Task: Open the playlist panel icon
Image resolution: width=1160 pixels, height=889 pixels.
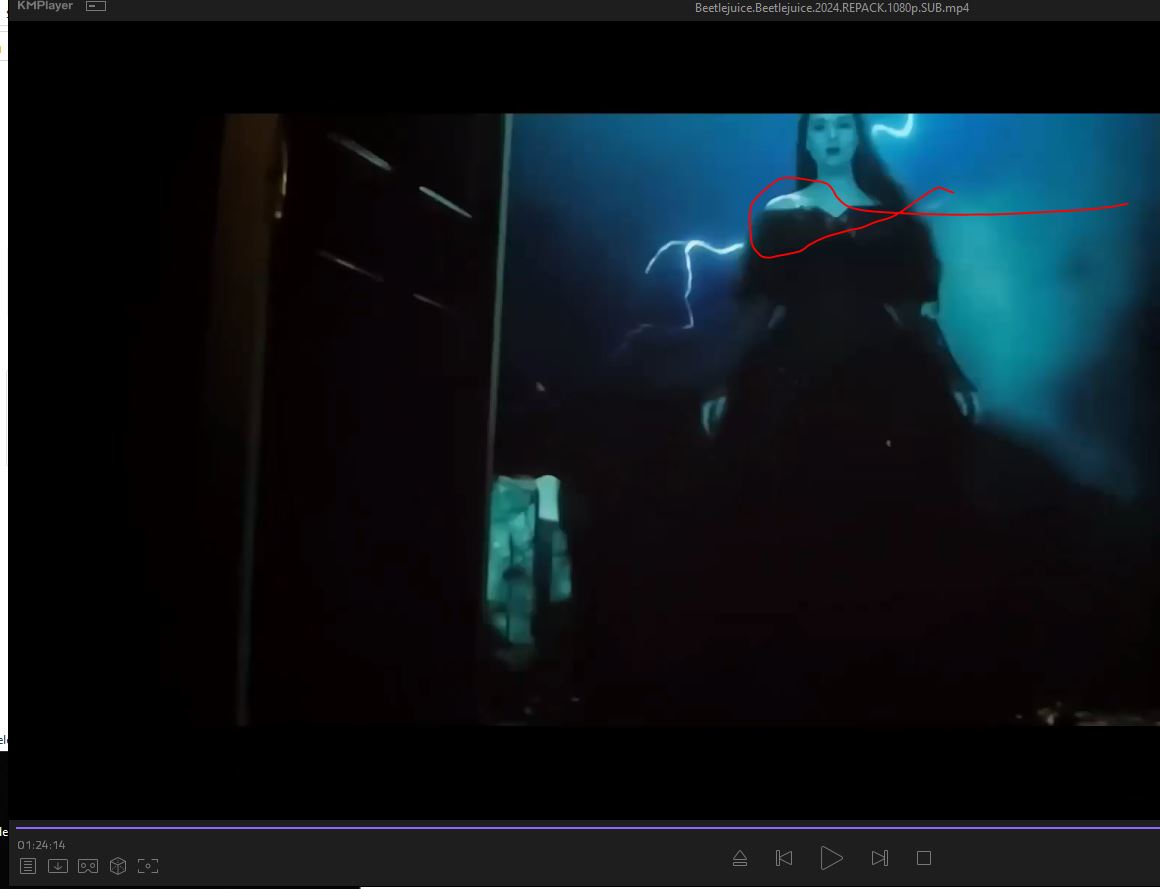Action: coord(28,866)
